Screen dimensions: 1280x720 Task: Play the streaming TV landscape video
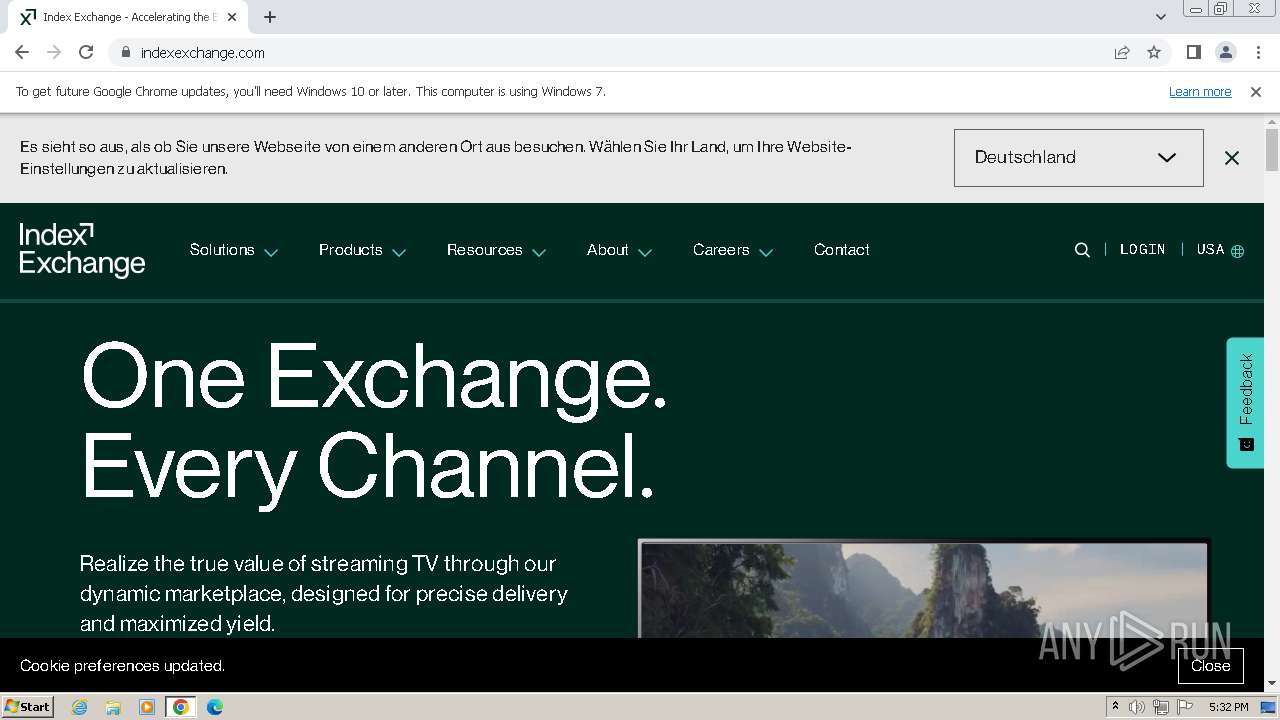tap(923, 590)
